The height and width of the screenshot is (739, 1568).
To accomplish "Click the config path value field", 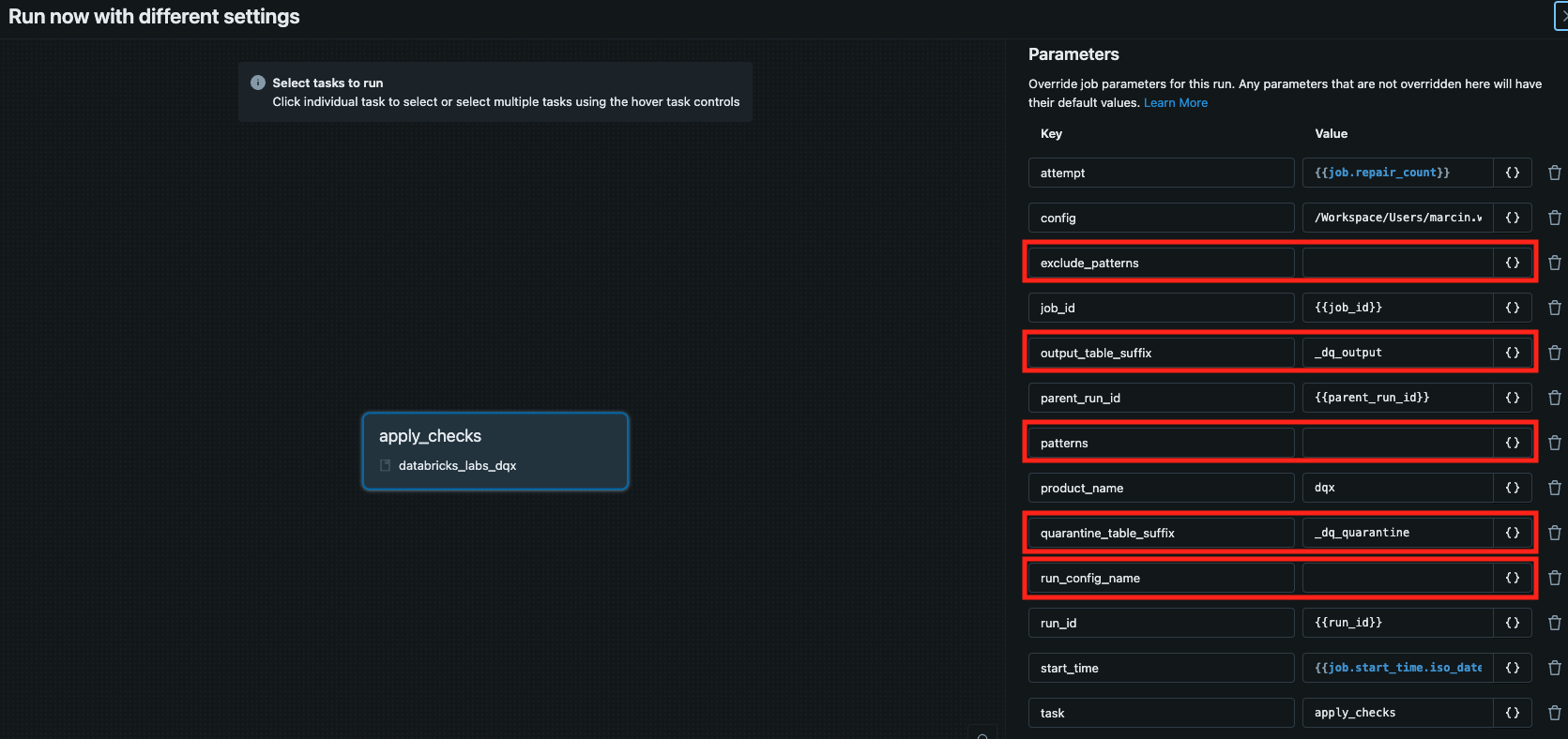I will [x=1396, y=218].
